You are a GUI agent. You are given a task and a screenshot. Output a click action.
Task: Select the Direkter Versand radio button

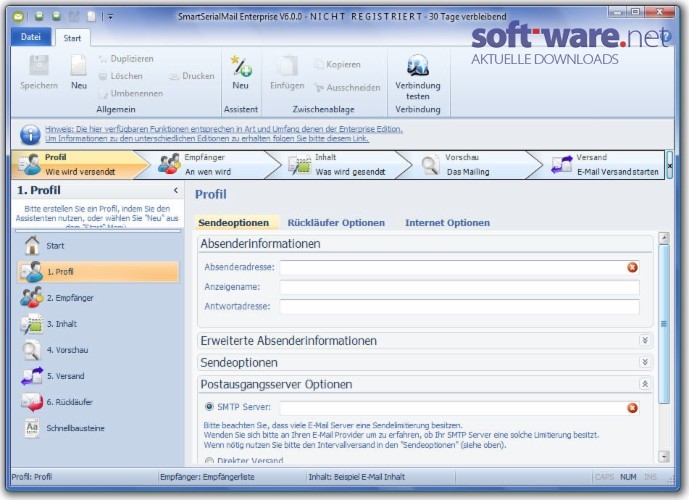pos(209,460)
